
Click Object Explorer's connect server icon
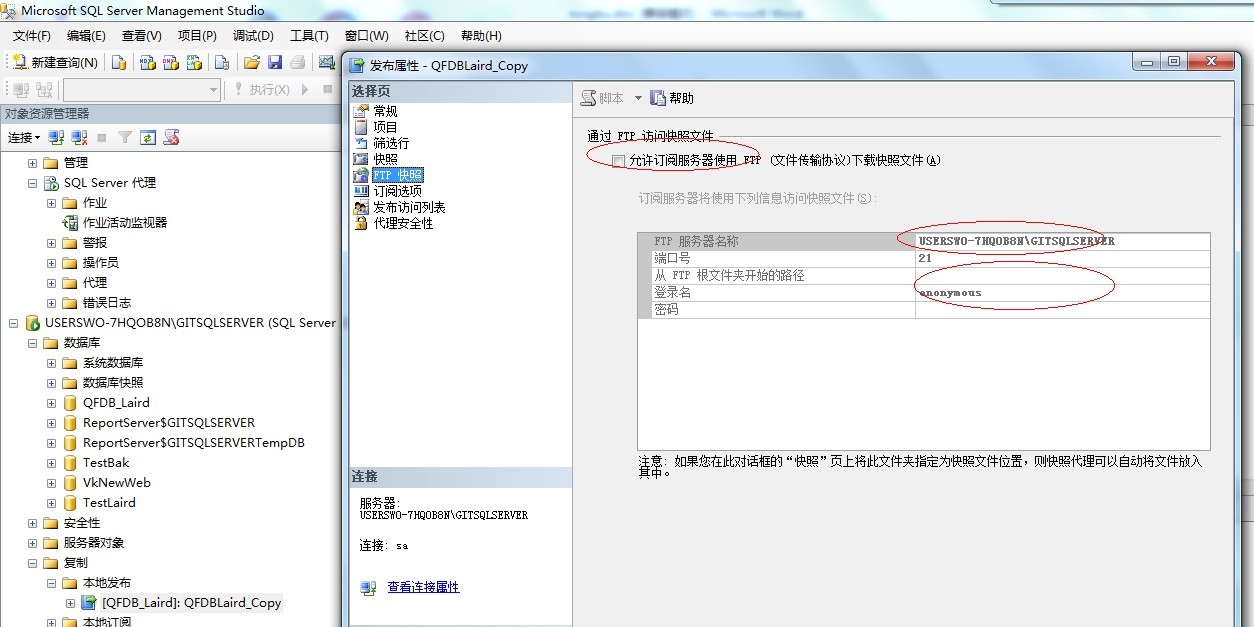pyautogui.click(x=56, y=138)
